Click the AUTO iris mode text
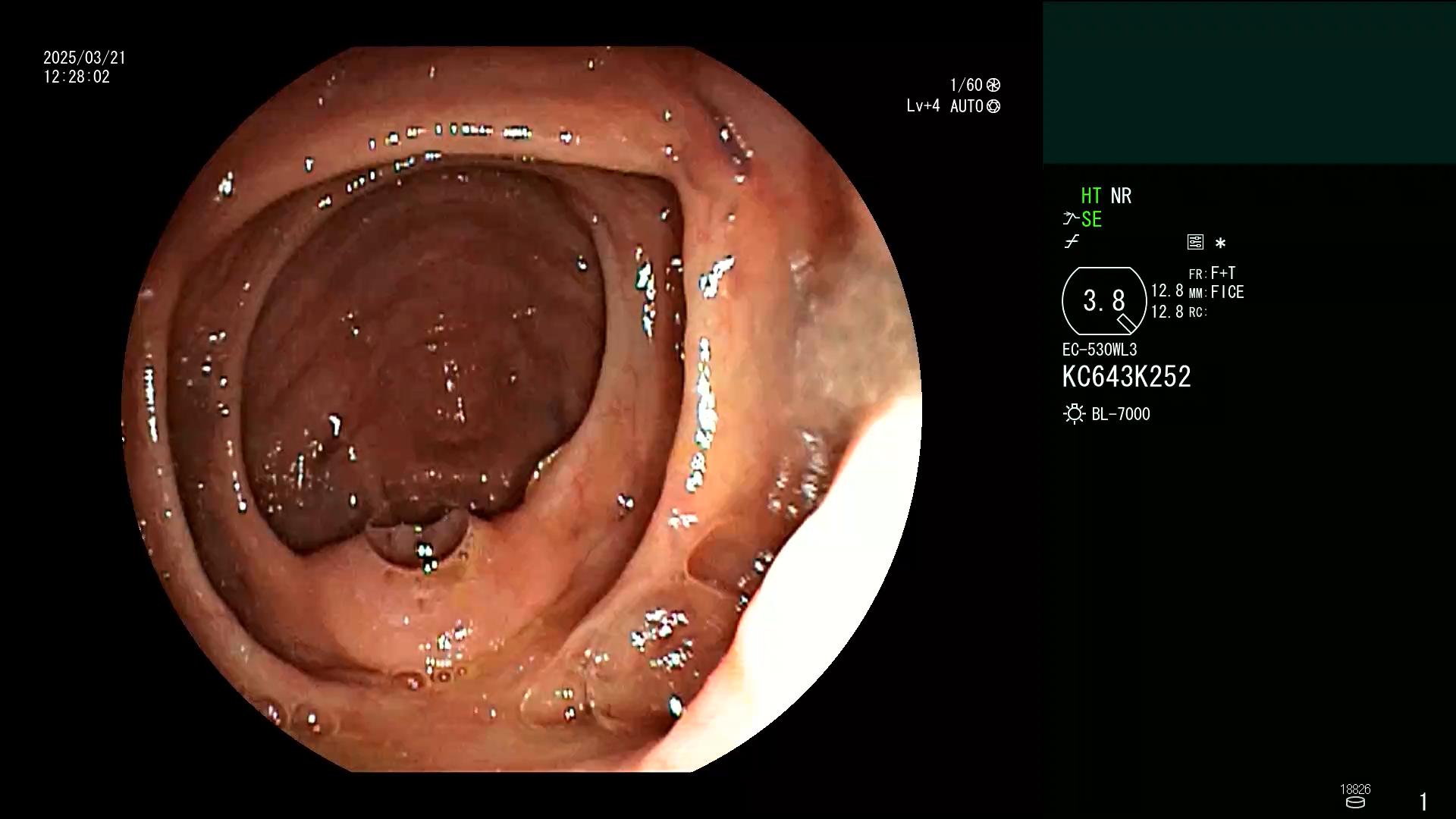Screen dimensions: 1456x819 [967, 106]
